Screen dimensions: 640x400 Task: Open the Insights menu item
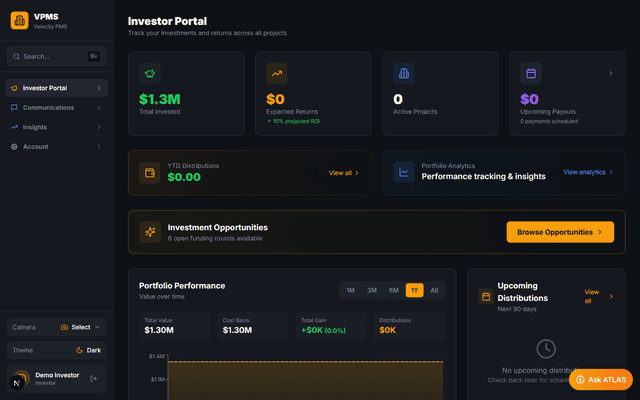pos(56,127)
